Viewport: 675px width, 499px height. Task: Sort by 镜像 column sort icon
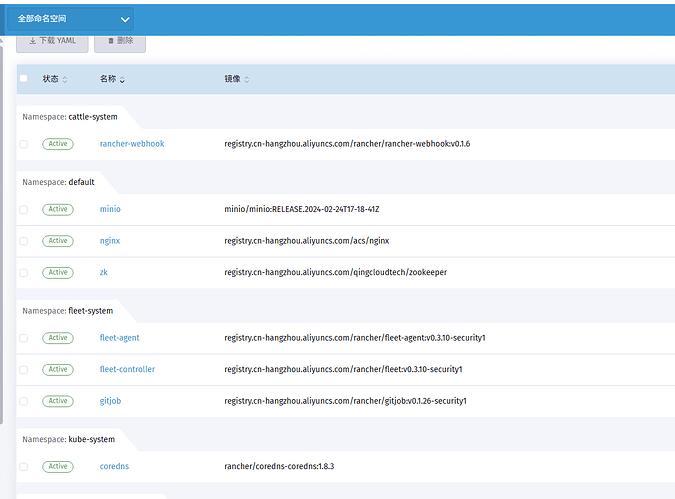[247, 79]
